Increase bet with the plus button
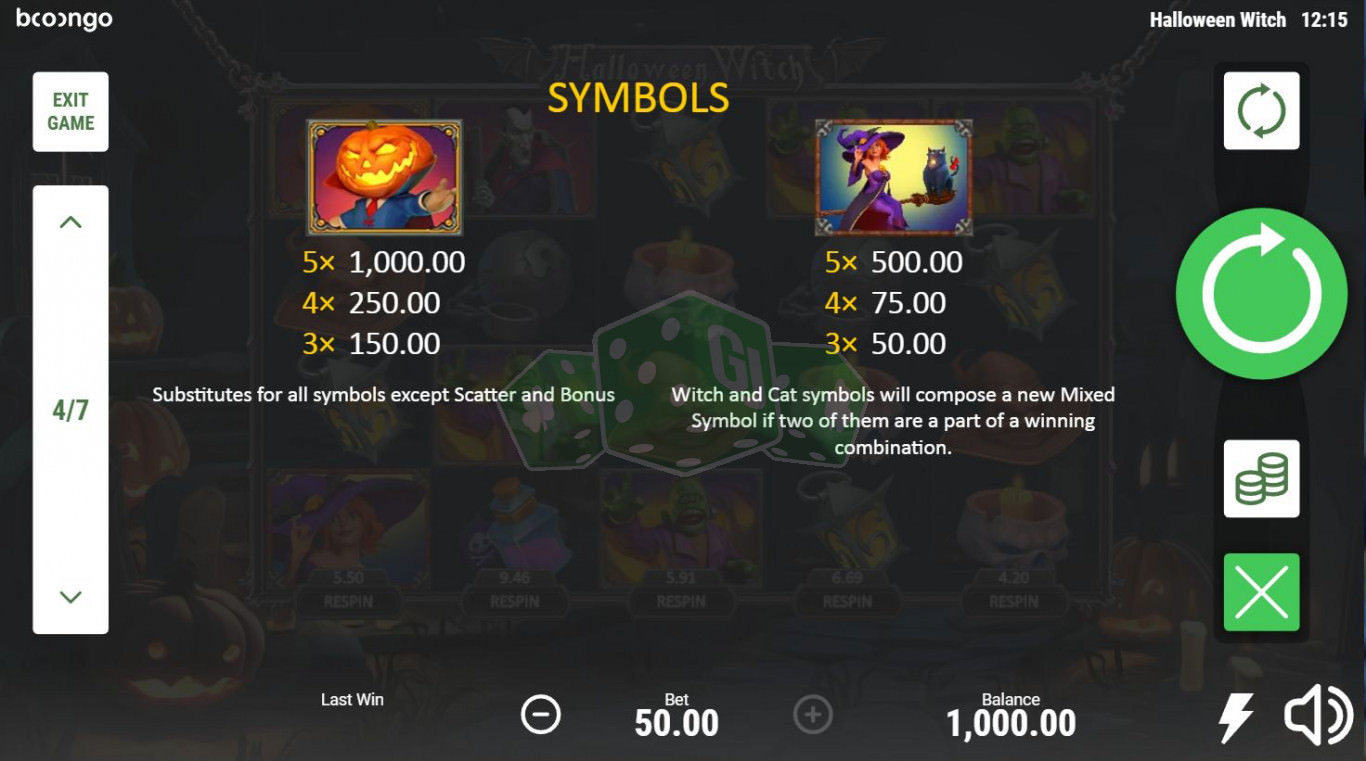This screenshot has width=1366, height=761. coord(813,715)
